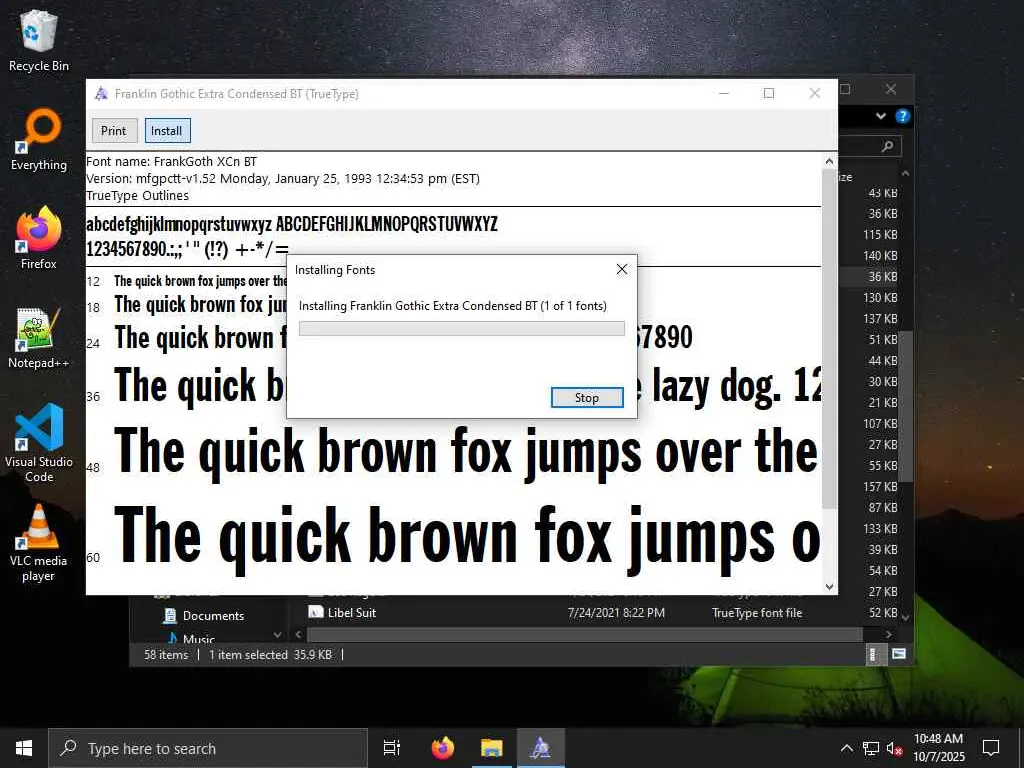
Task: Open Task View on the taskbar
Action: [392, 748]
